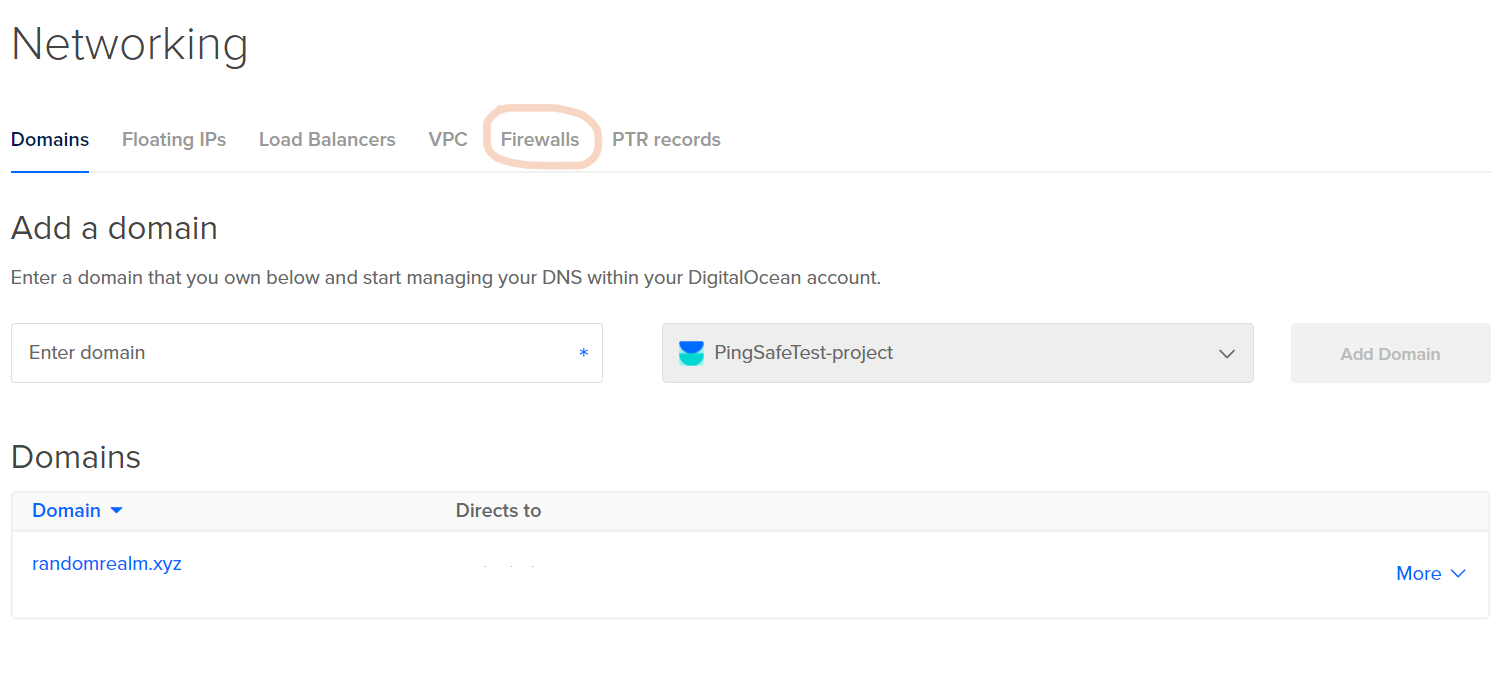Click the chevron beside More
Image resolution: width=1510 pixels, height=677 pixels.
click(1458, 574)
